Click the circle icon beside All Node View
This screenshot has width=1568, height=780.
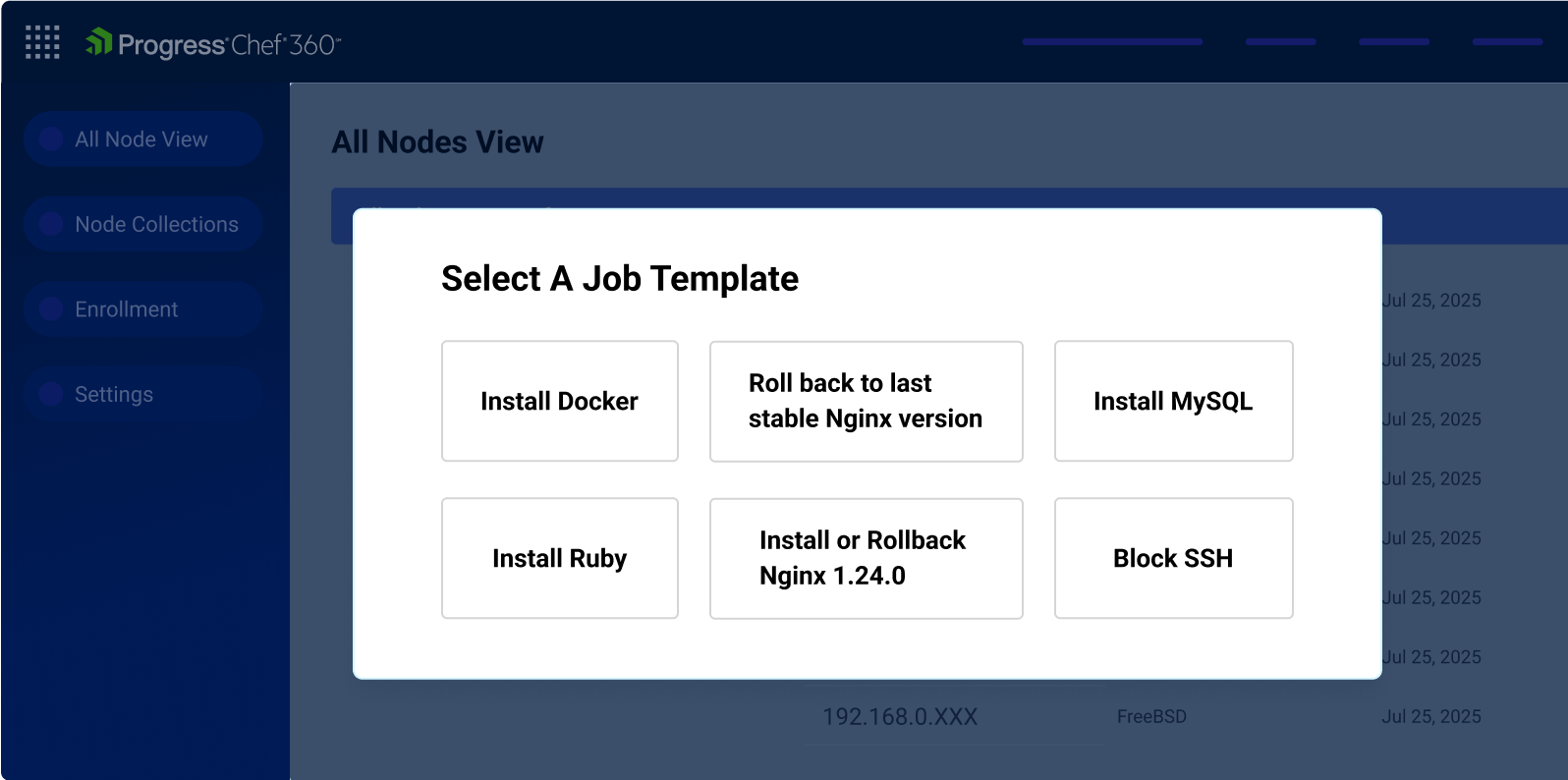51,139
